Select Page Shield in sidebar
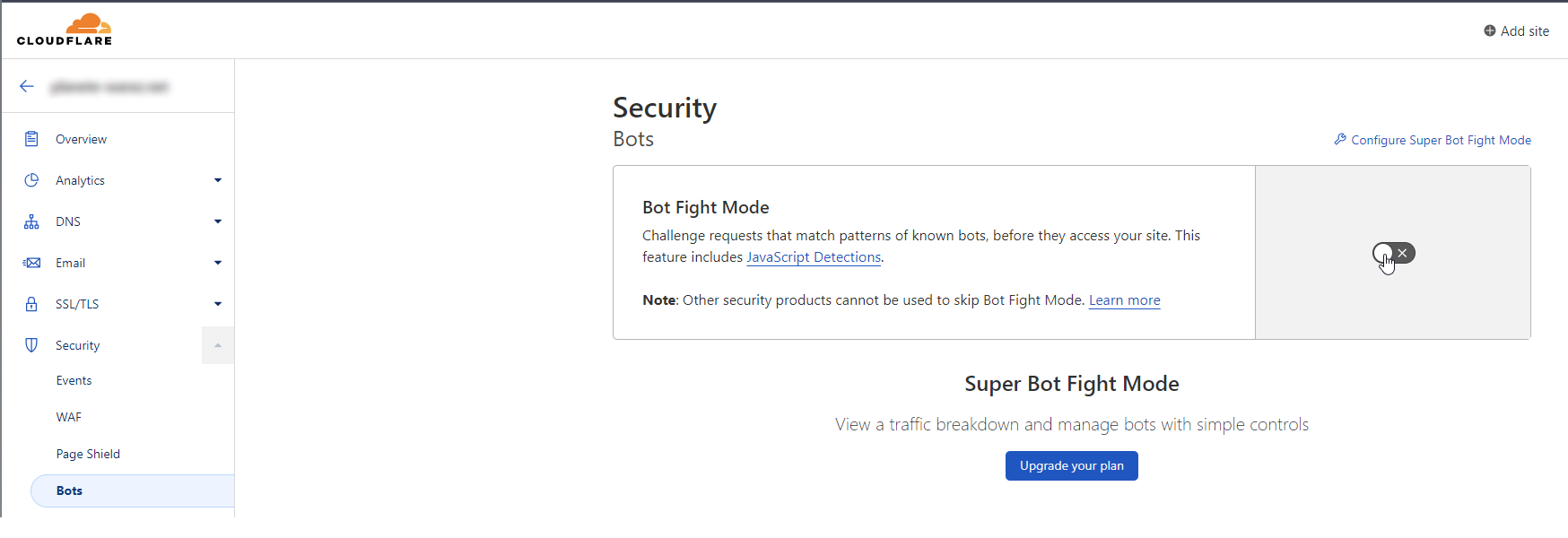The height and width of the screenshot is (538, 1568). [88, 454]
